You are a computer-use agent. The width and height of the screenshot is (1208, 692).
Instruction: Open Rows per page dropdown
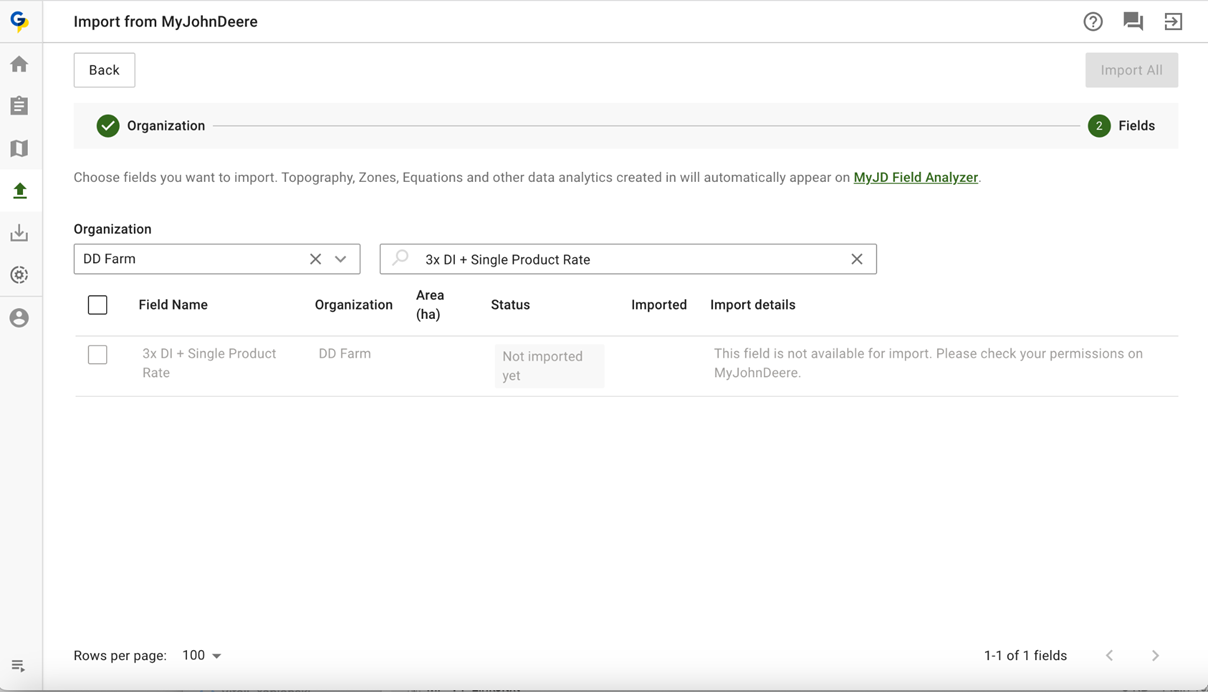click(202, 656)
